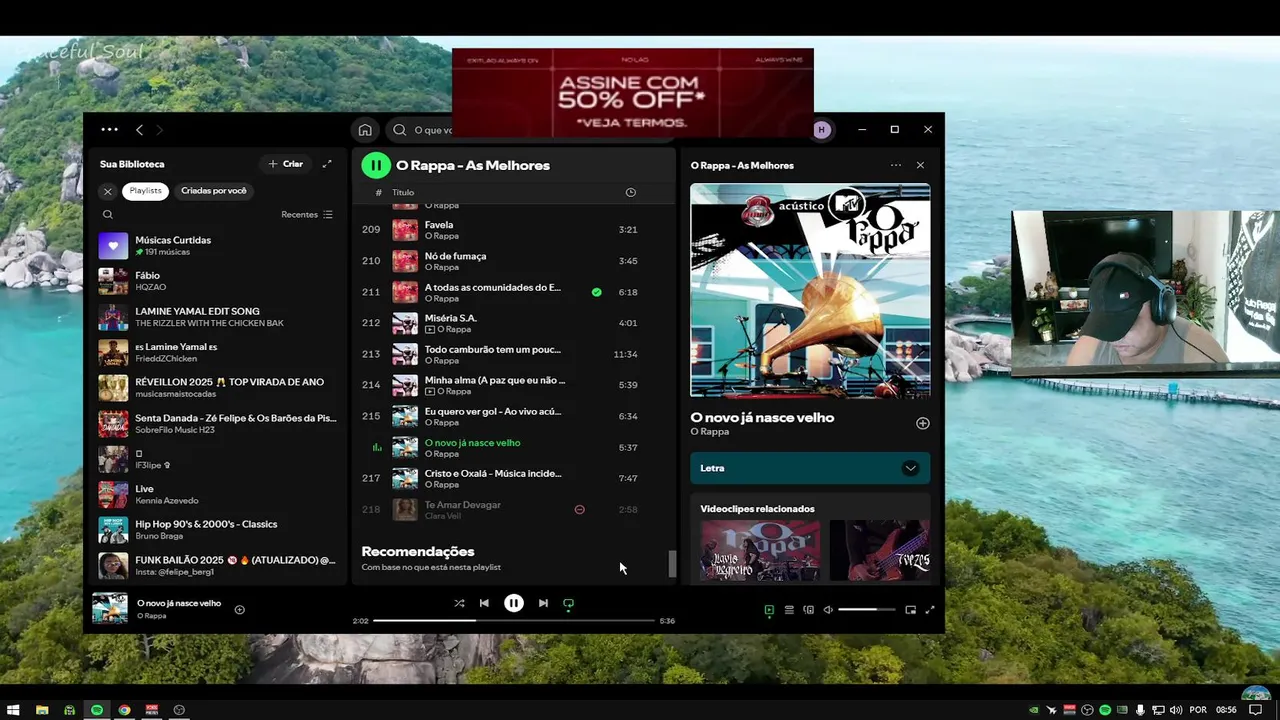
Task: Enter full screen player icon
Action: 929,610
